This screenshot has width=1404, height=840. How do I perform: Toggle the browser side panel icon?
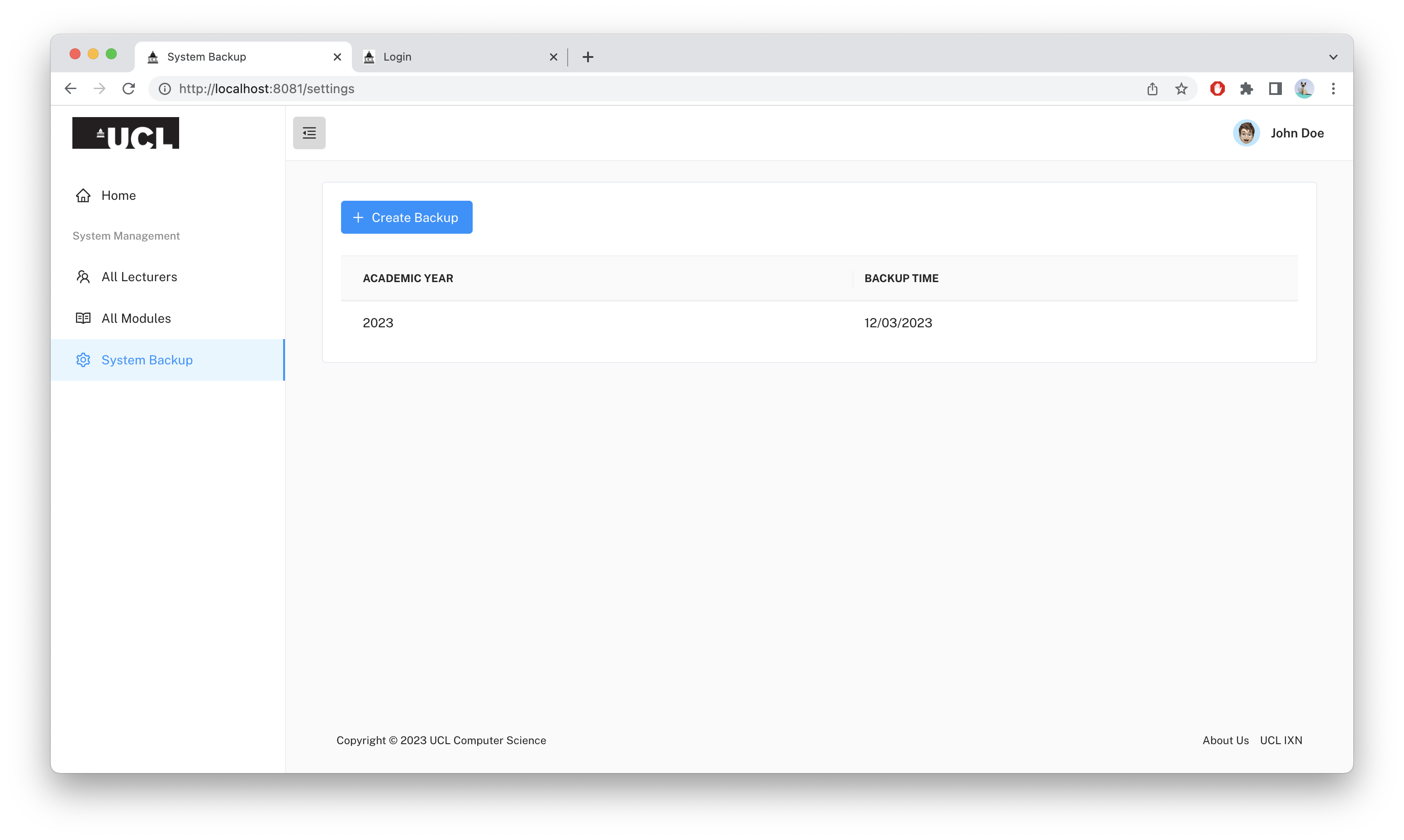click(x=1275, y=89)
